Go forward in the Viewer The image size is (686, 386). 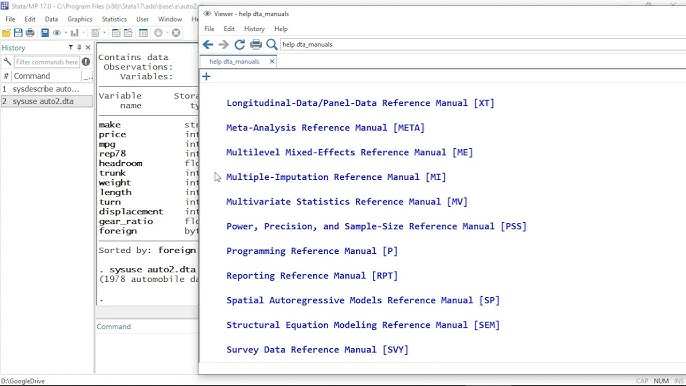point(224,44)
